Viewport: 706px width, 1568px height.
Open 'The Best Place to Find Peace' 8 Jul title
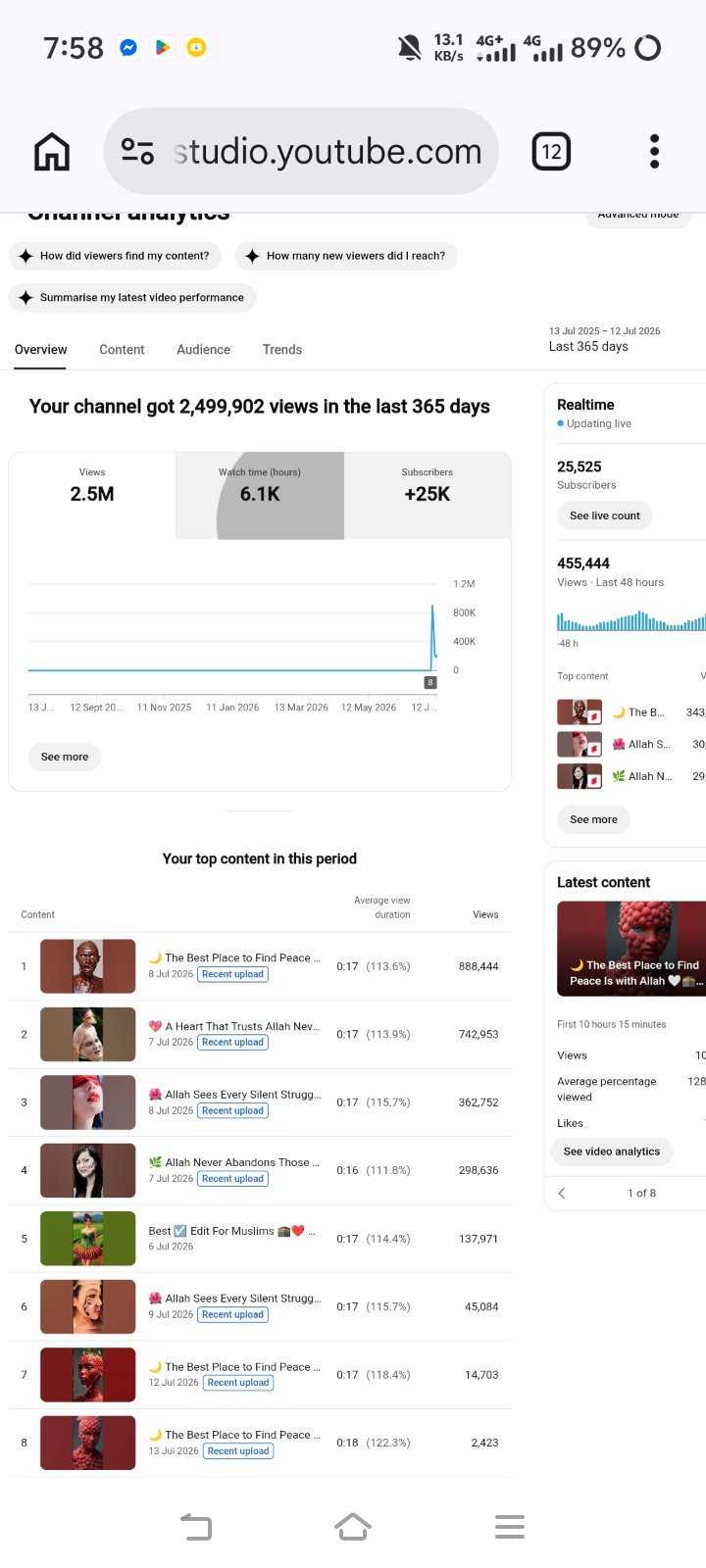coord(234,957)
